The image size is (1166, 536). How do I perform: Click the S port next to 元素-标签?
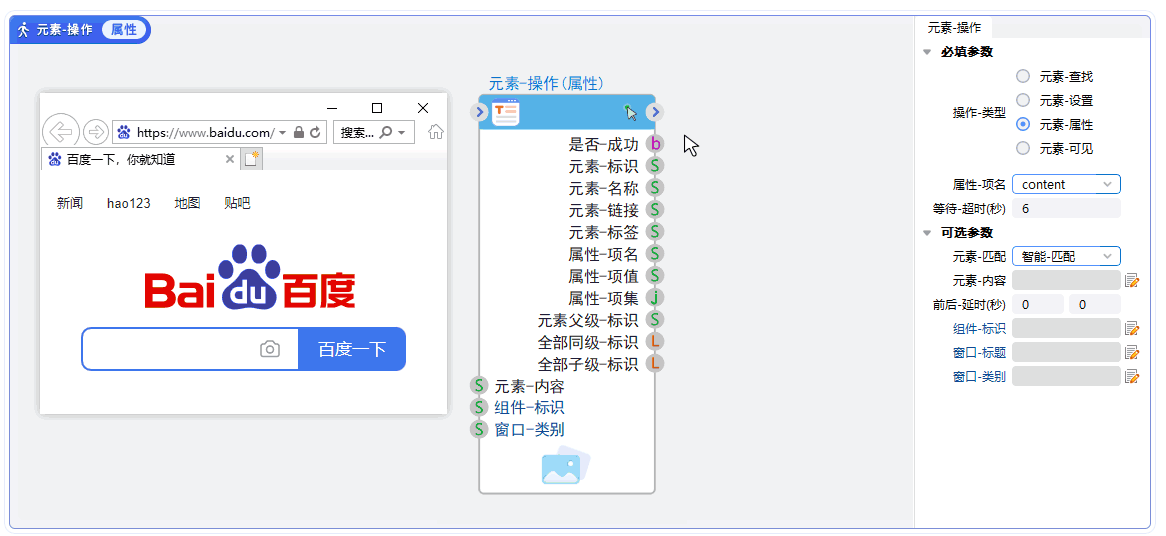click(x=654, y=232)
